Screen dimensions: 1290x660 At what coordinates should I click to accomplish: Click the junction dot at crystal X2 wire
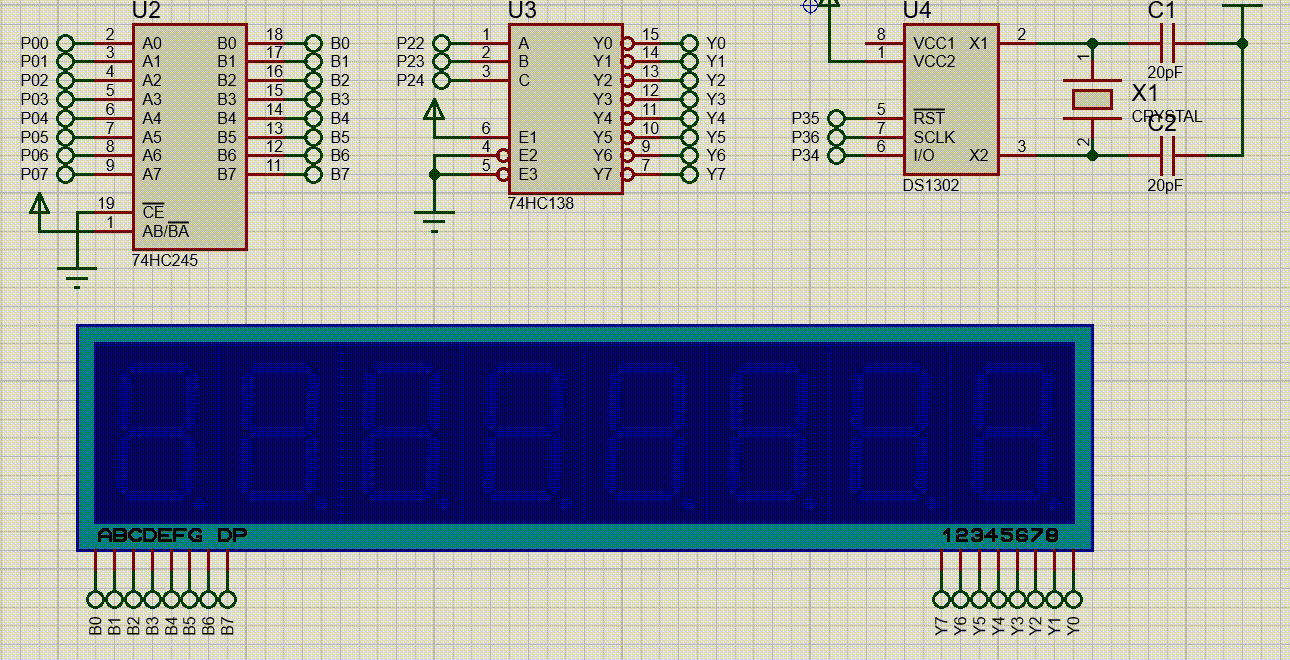tap(1092, 156)
